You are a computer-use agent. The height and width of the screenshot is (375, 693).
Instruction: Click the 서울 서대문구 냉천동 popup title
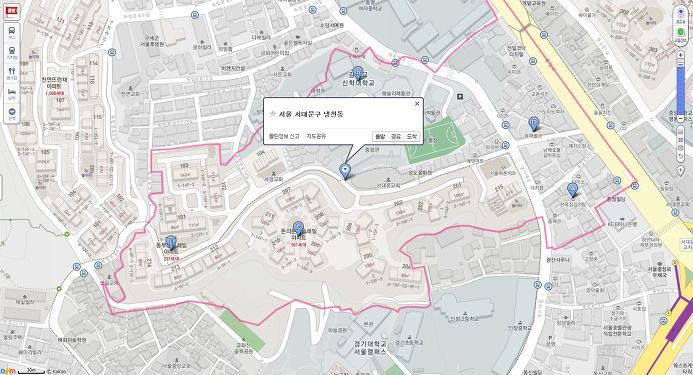tap(311, 114)
